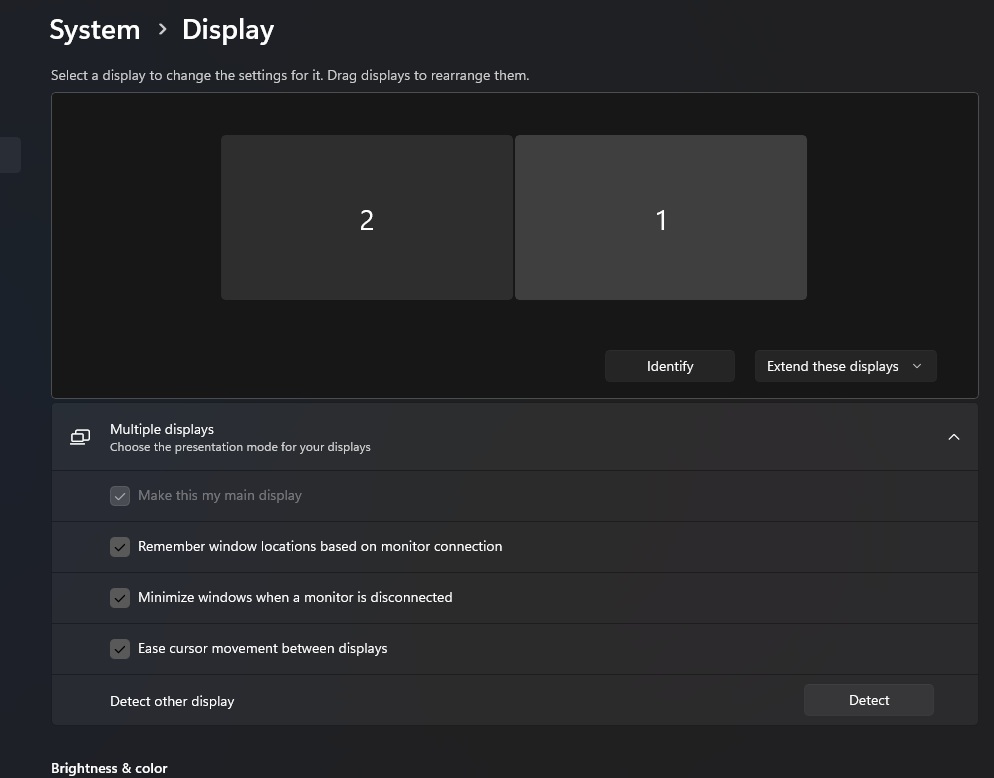994x778 pixels.
Task: Click the Display breadcrumb title
Action: coord(228,30)
